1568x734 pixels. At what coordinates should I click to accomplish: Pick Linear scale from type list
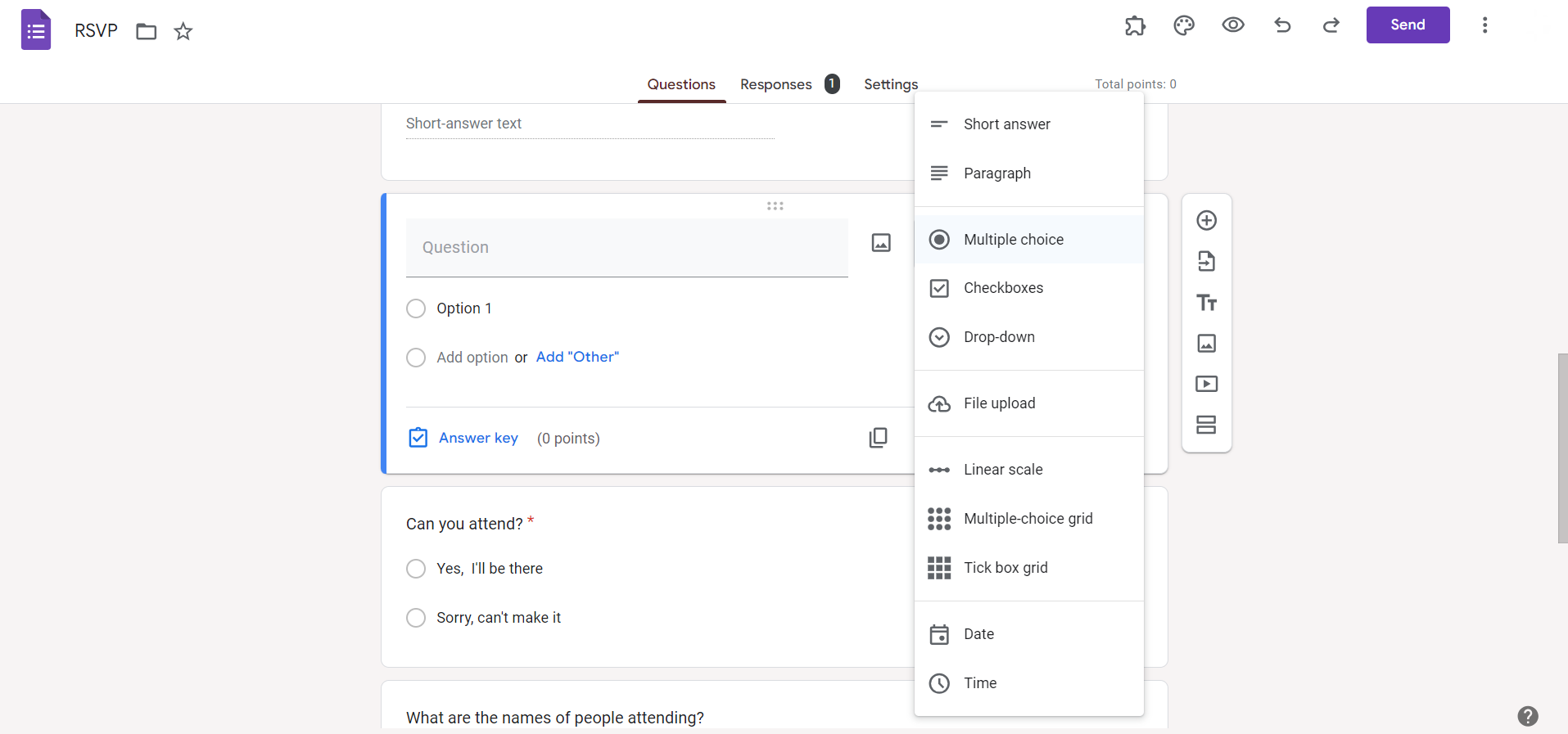[1003, 470]
